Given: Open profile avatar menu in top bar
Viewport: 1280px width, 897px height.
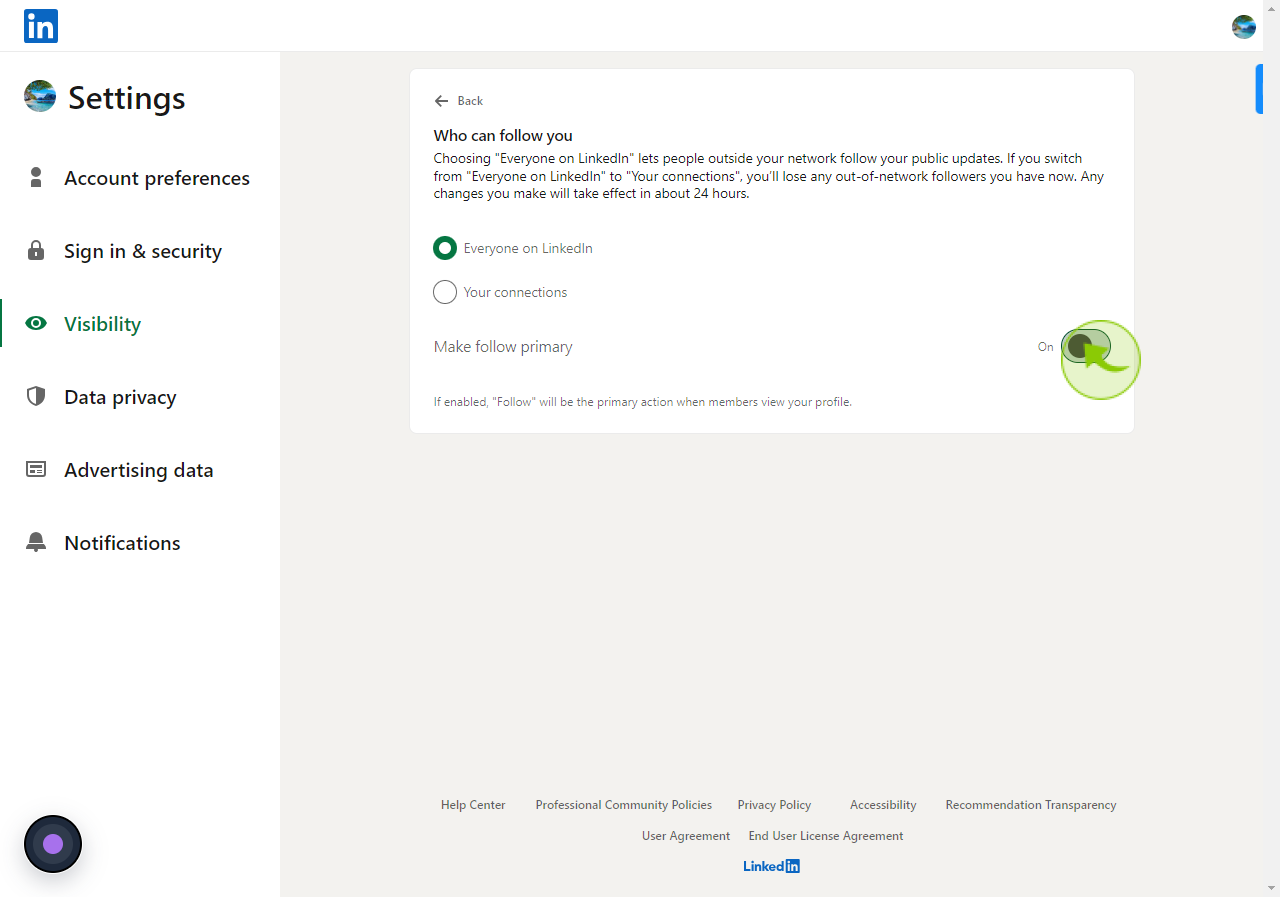Looking at the screenshot, I should [x=1243, y=27].
